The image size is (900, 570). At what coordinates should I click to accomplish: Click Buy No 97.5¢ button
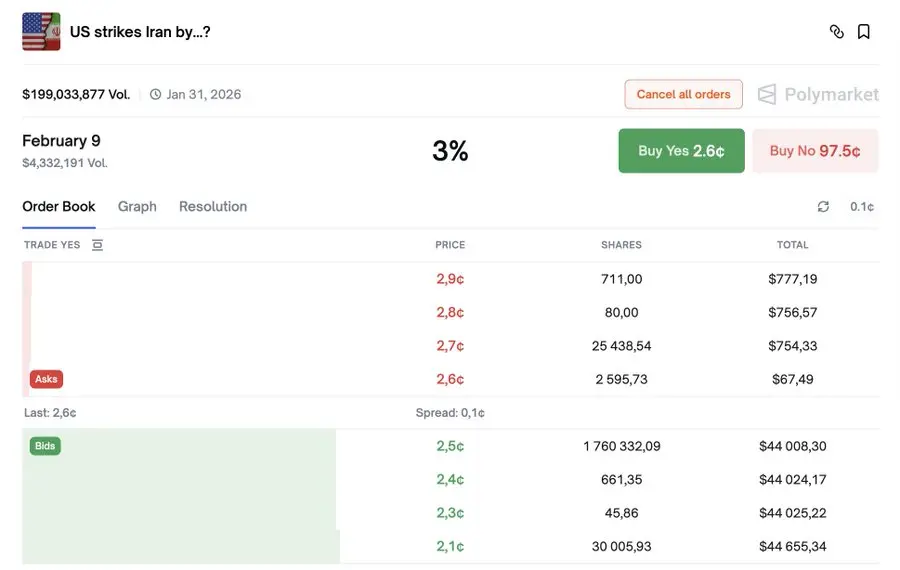coord(815,151)
